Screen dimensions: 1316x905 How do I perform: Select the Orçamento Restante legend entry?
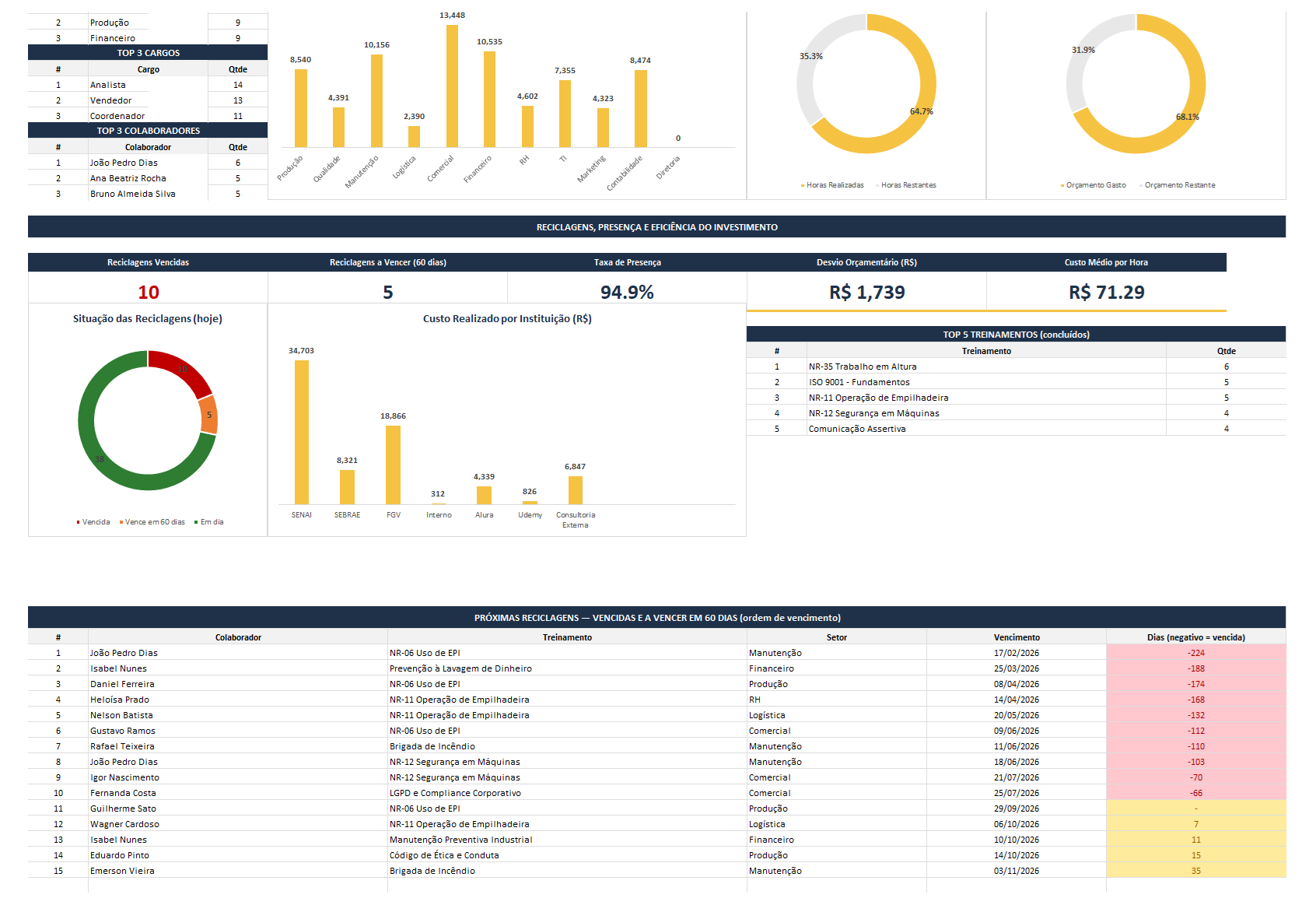coord(1178,185)
